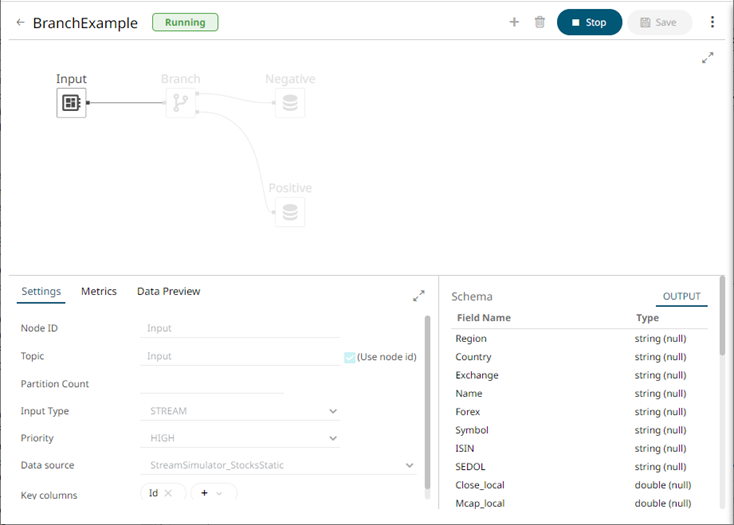Click the Partition Count input field
Image resolution: width=734 pixels, height=525 pixels.
(x=212, y=384)
